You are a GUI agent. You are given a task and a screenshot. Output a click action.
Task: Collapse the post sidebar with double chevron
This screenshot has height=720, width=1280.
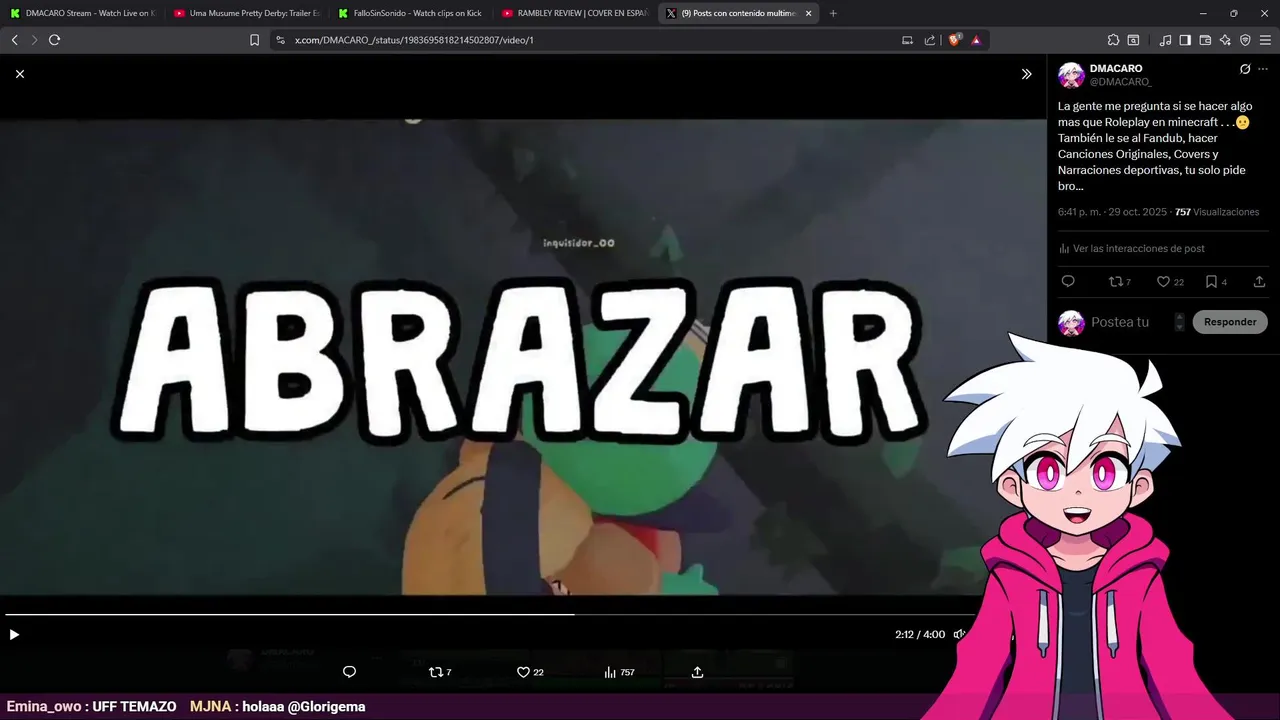(1026, 74)
